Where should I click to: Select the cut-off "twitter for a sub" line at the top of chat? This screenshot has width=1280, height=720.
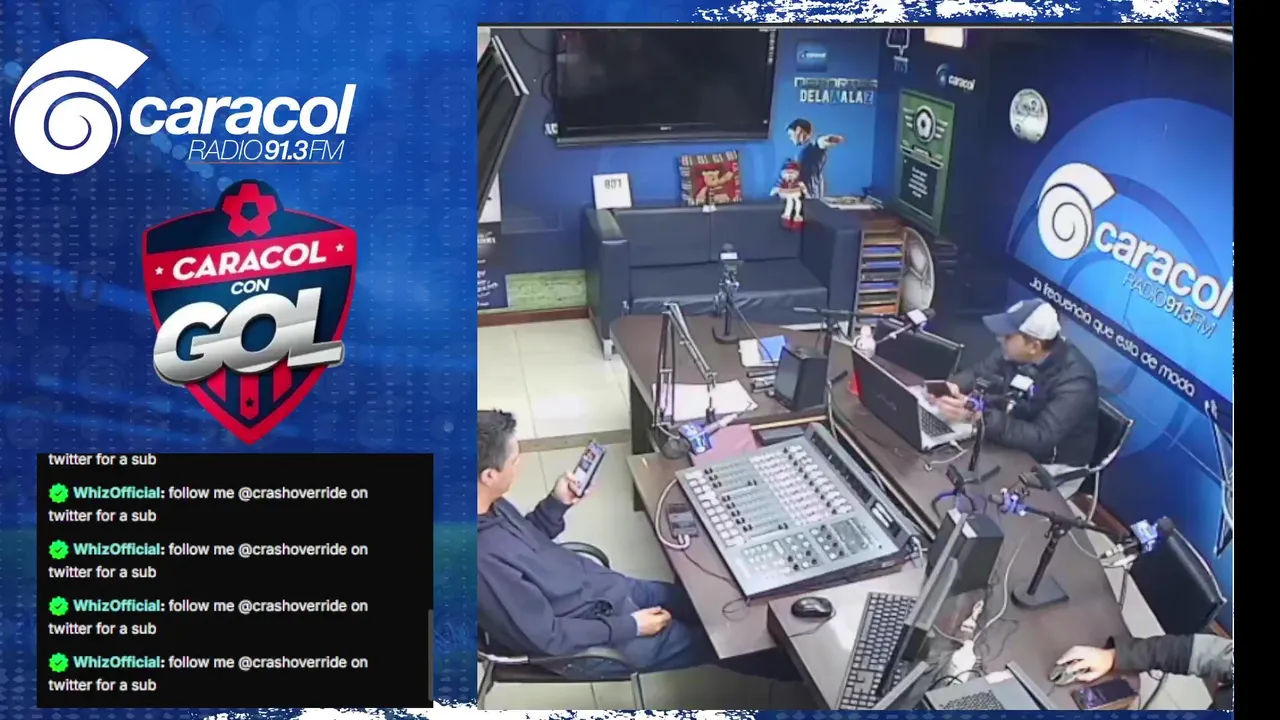(x=102, y=460)
